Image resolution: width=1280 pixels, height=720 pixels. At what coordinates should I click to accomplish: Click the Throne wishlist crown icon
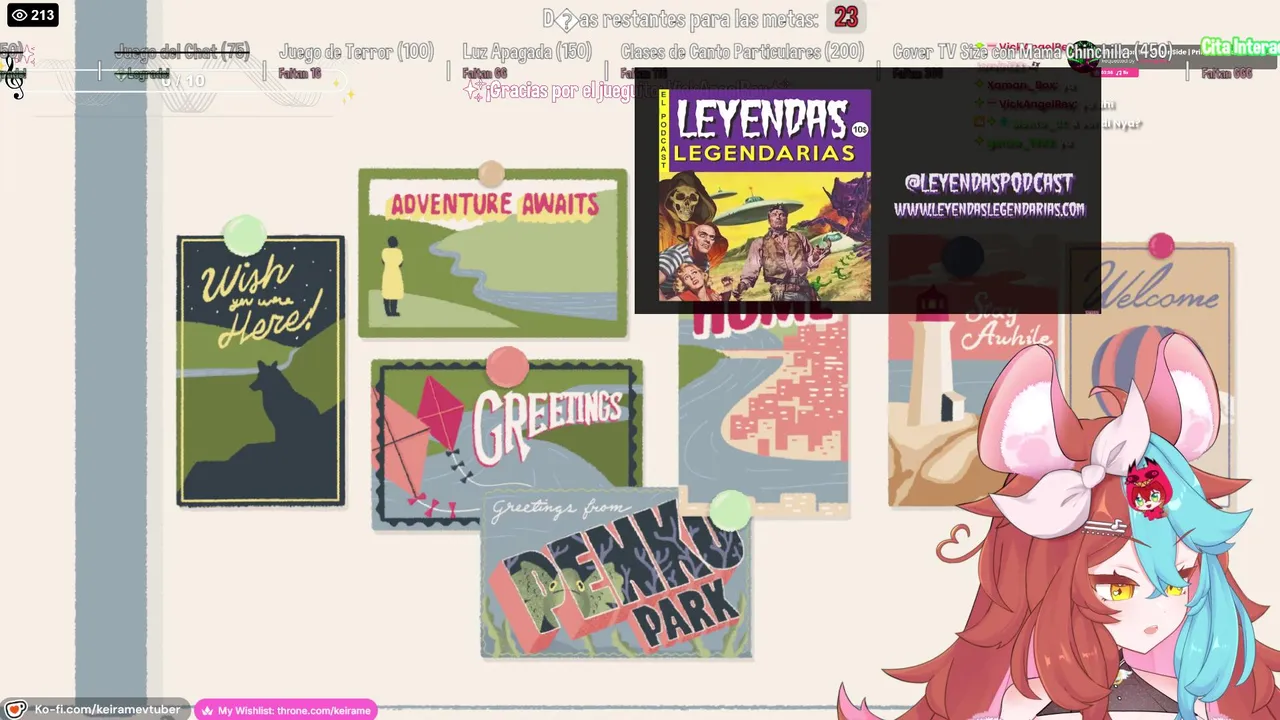click(207, 711)
